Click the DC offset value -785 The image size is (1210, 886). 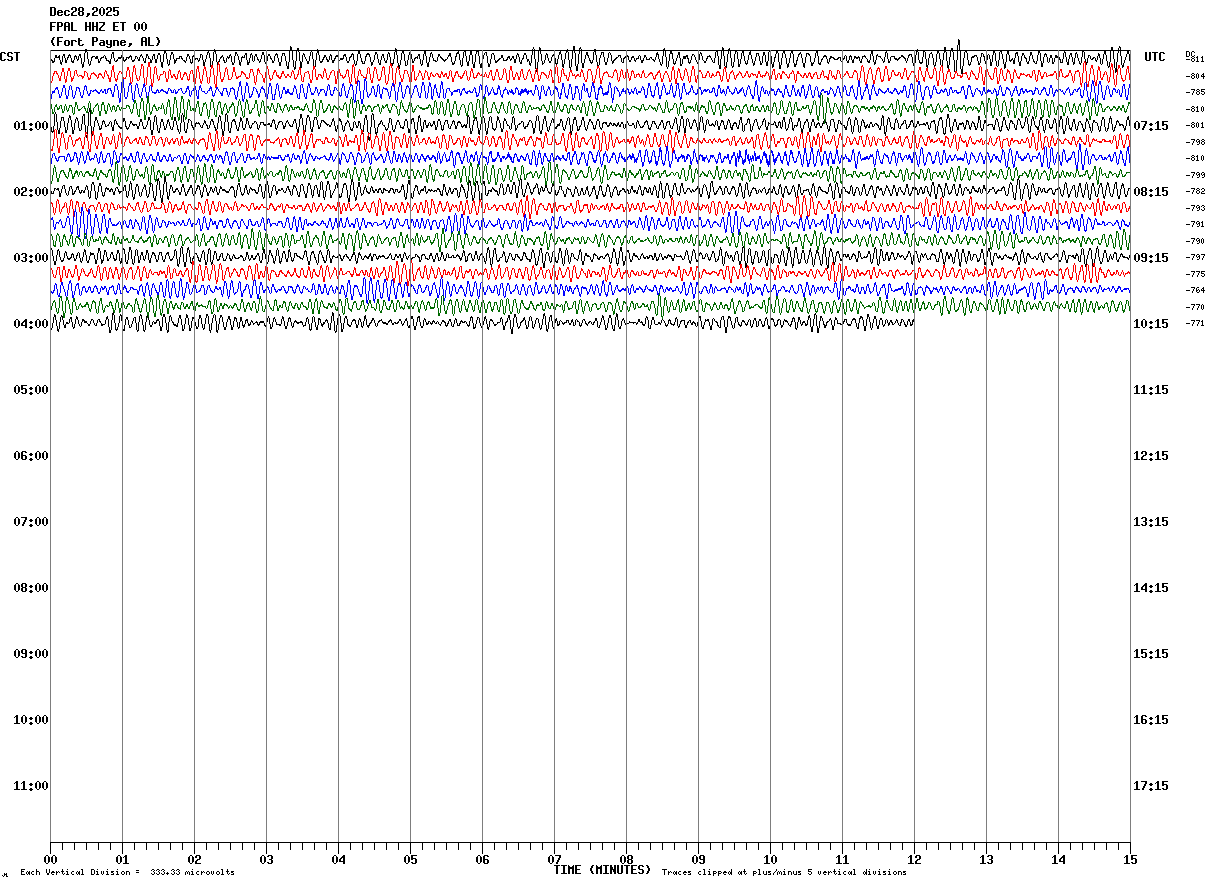(1196, 92)
